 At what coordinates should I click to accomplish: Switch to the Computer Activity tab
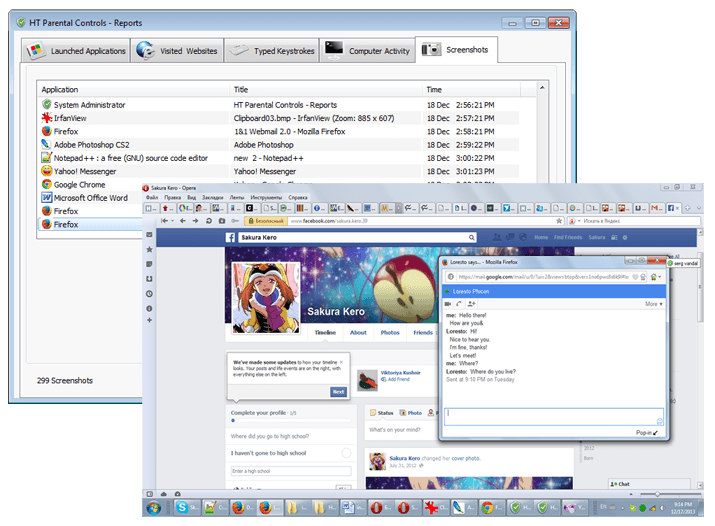click(x=367, y=51)
